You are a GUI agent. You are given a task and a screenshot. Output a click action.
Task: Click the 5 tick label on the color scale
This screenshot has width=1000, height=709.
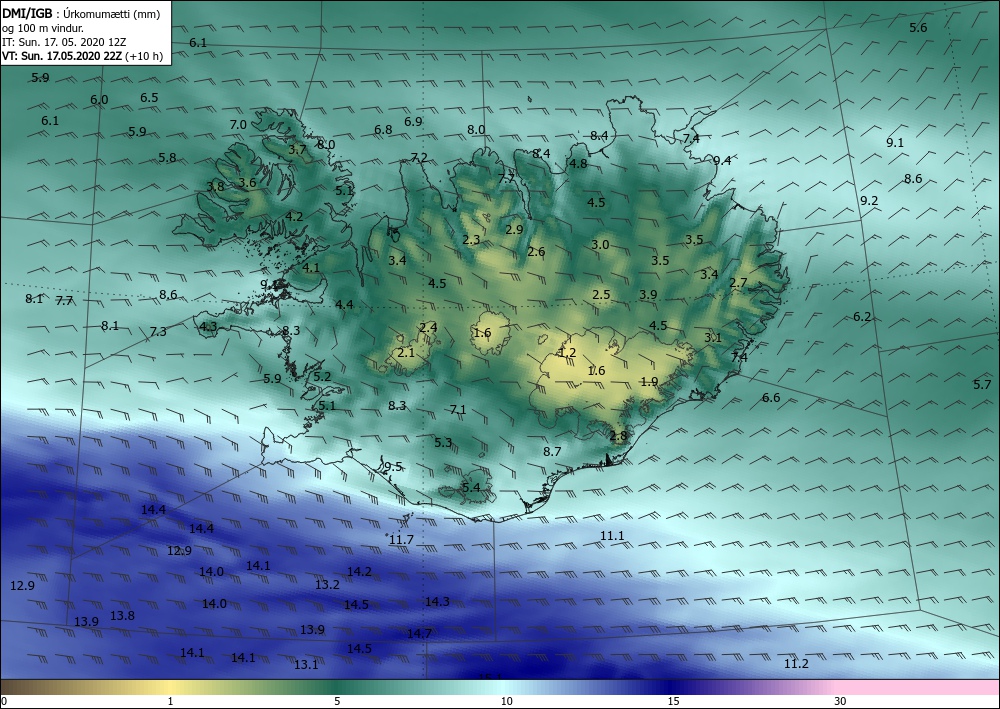coord(337,702)
